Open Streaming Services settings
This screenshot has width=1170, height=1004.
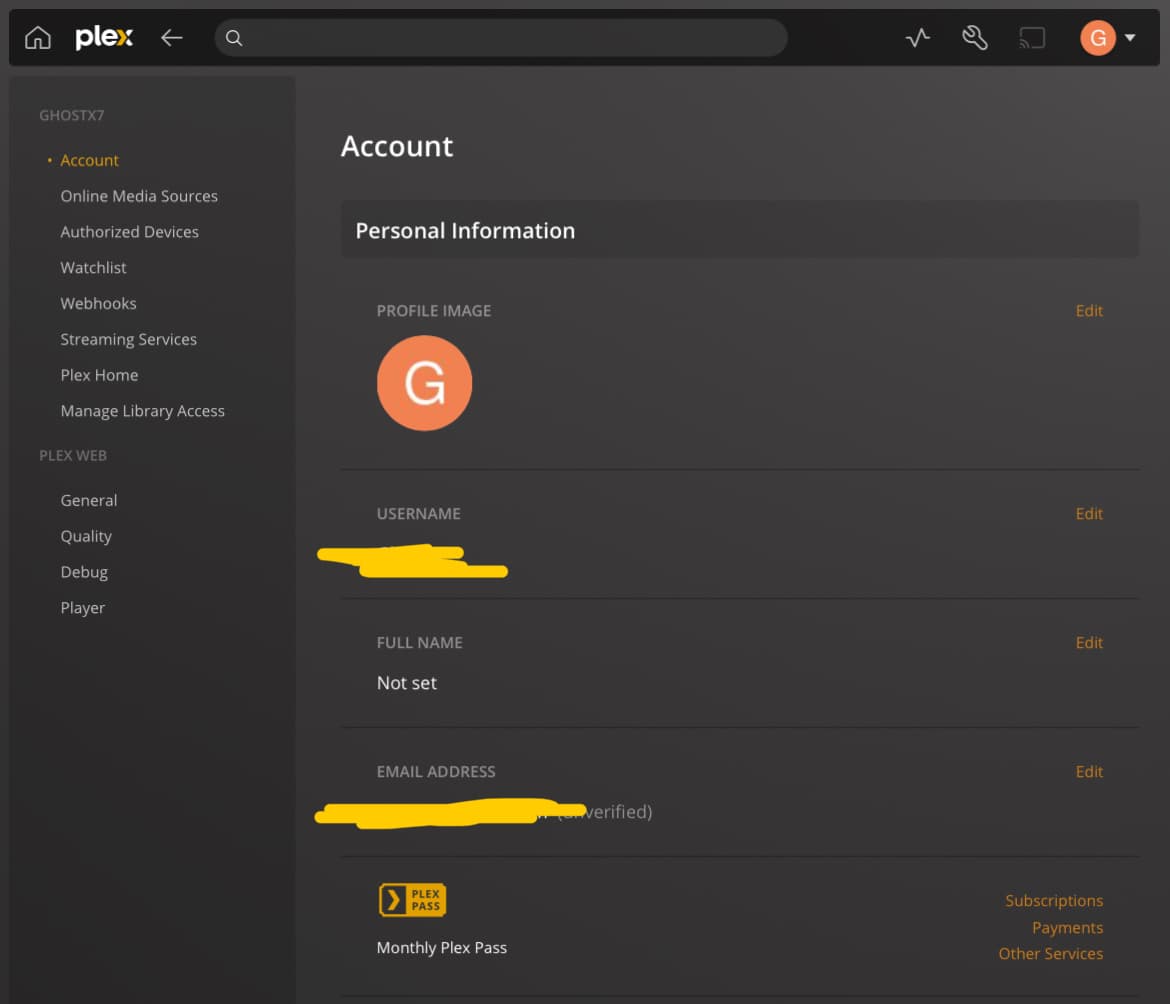pos(128,339)
